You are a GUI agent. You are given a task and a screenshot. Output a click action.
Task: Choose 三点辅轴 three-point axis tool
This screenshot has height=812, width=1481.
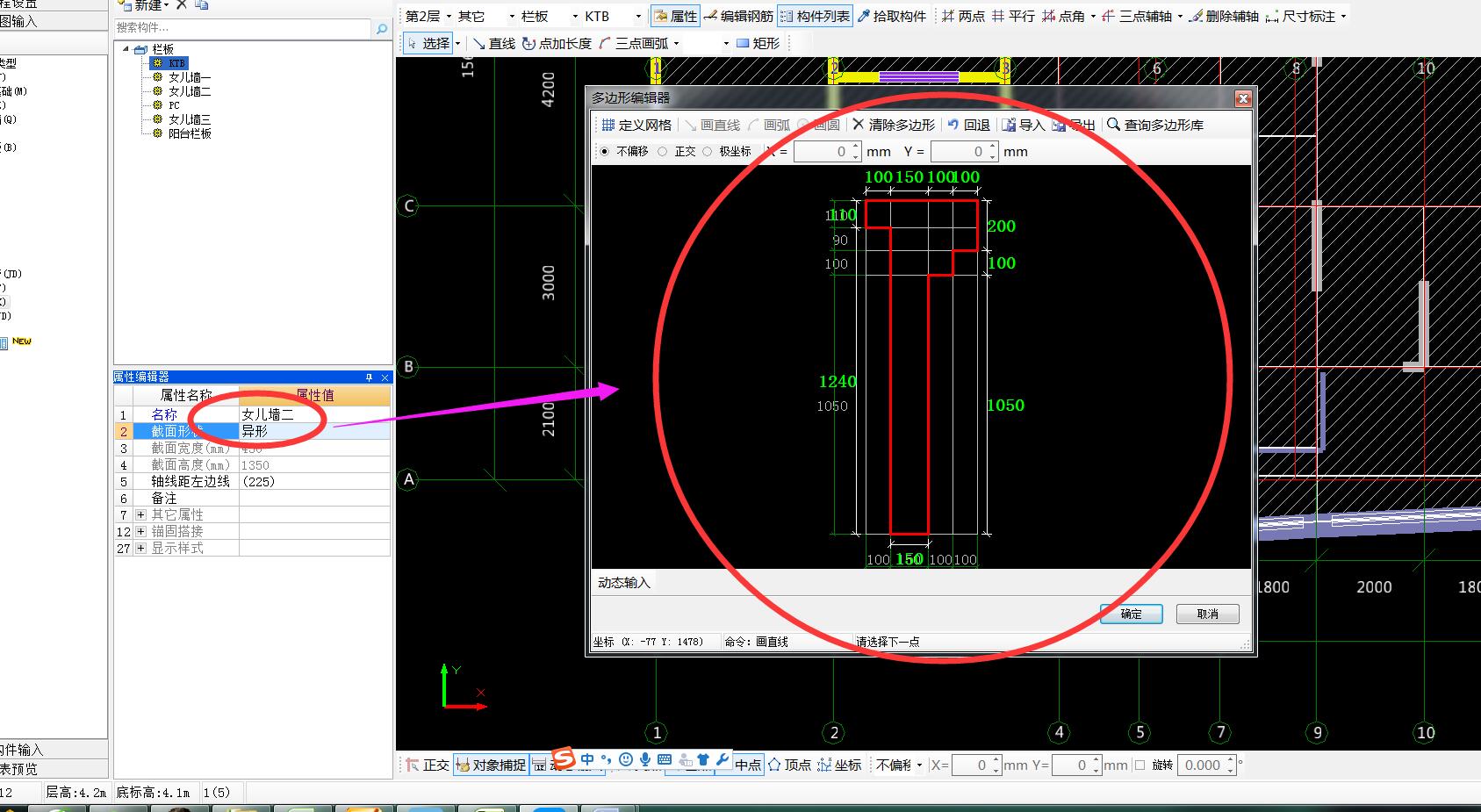1138,16
